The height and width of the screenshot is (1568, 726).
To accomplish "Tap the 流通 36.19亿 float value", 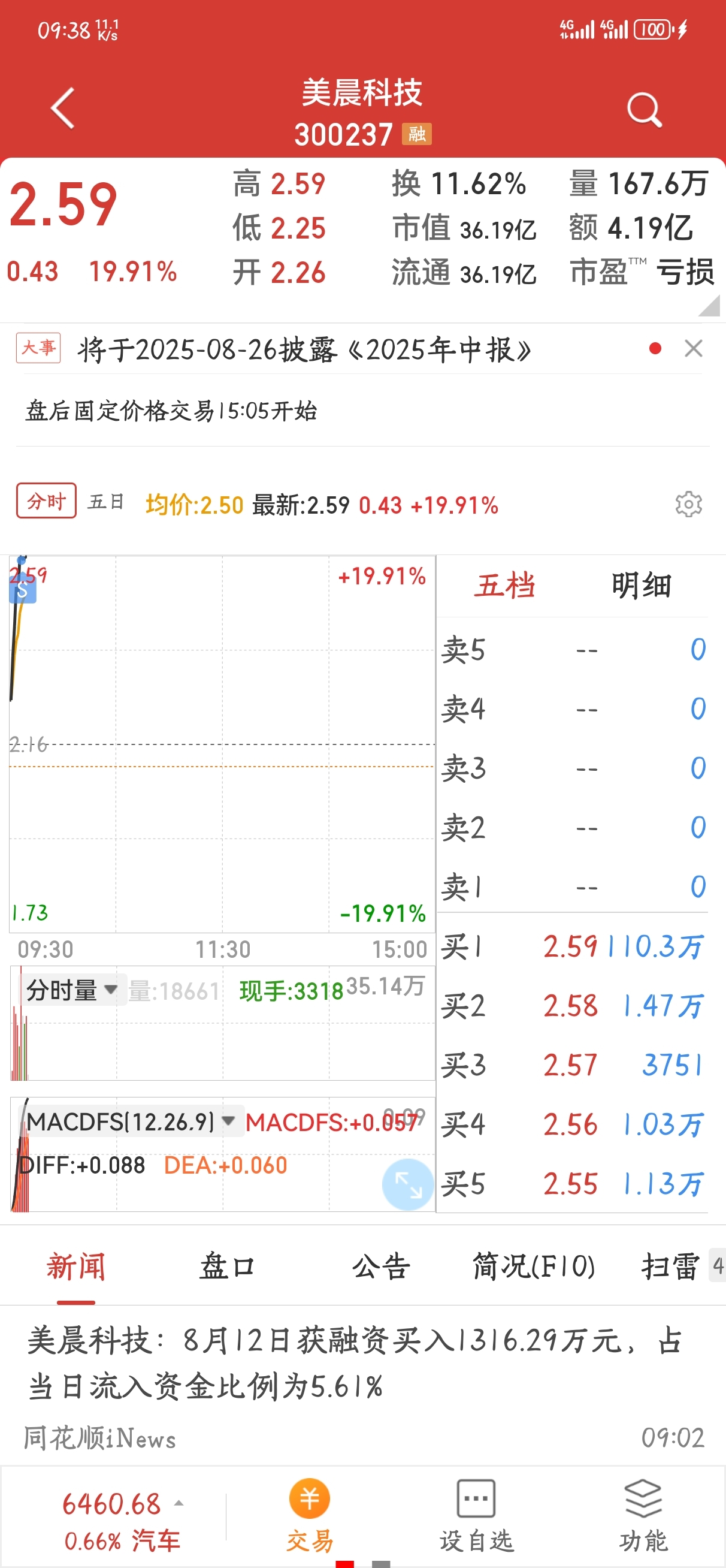I will [464, 273].
